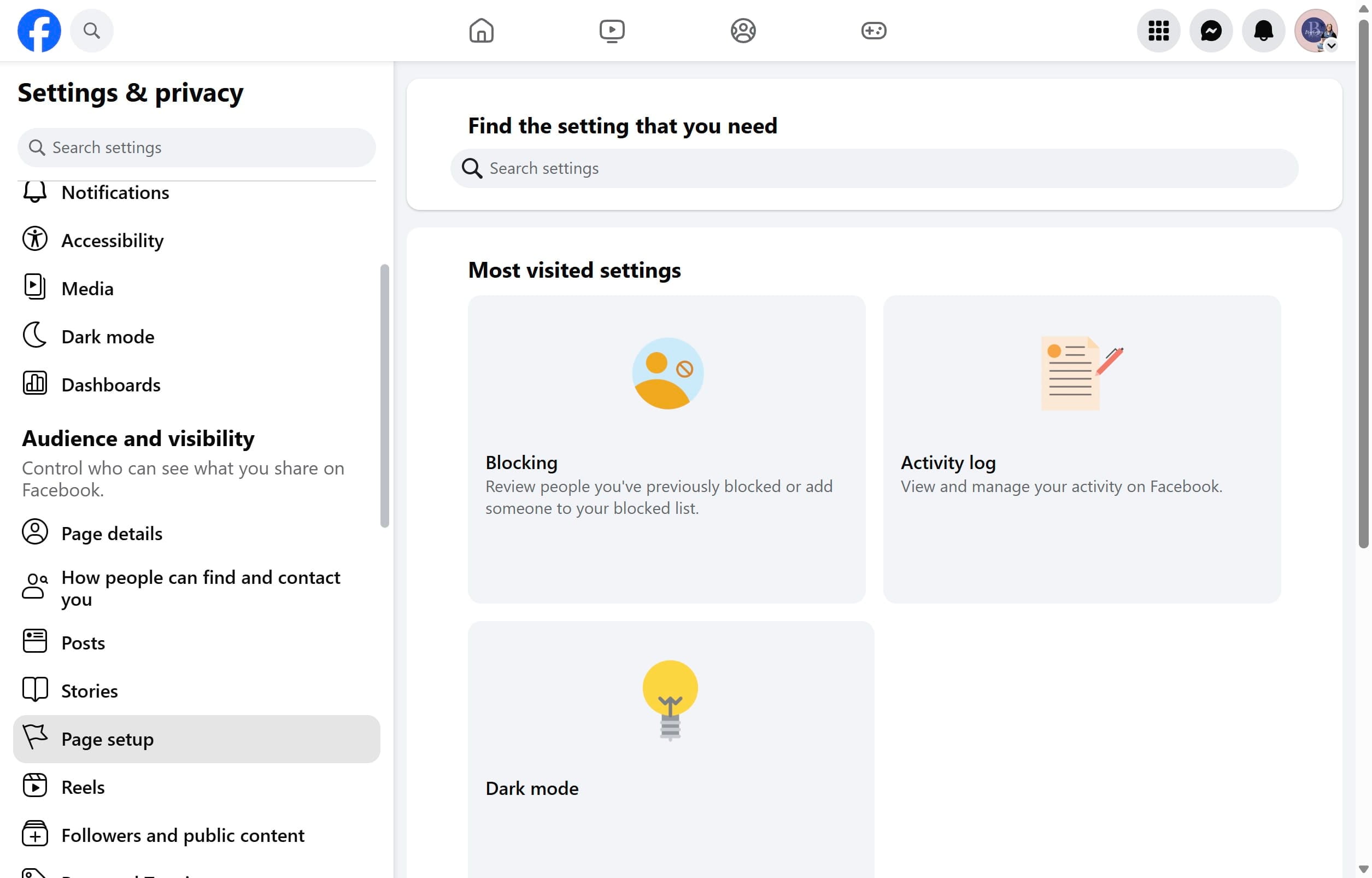
Task: Open Page details in sidebar
Action: pyautogui.click(x=197, y=534)
